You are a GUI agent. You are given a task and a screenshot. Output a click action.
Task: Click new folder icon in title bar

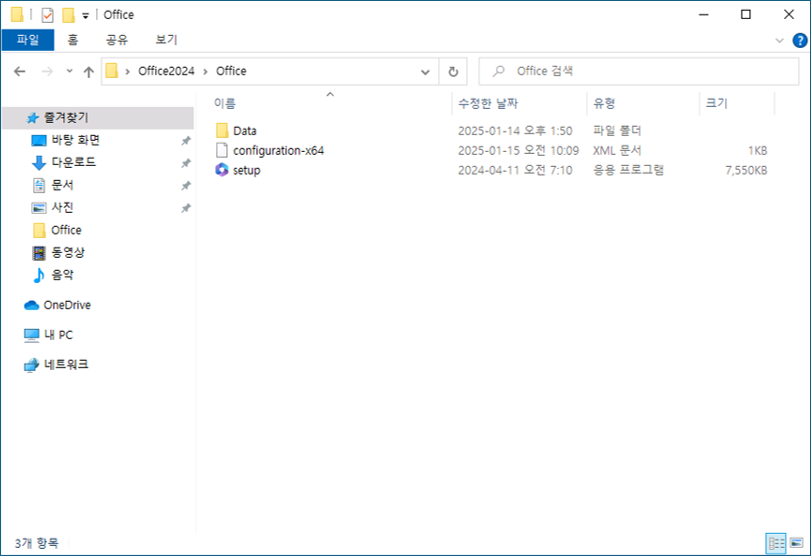(68, 15)
